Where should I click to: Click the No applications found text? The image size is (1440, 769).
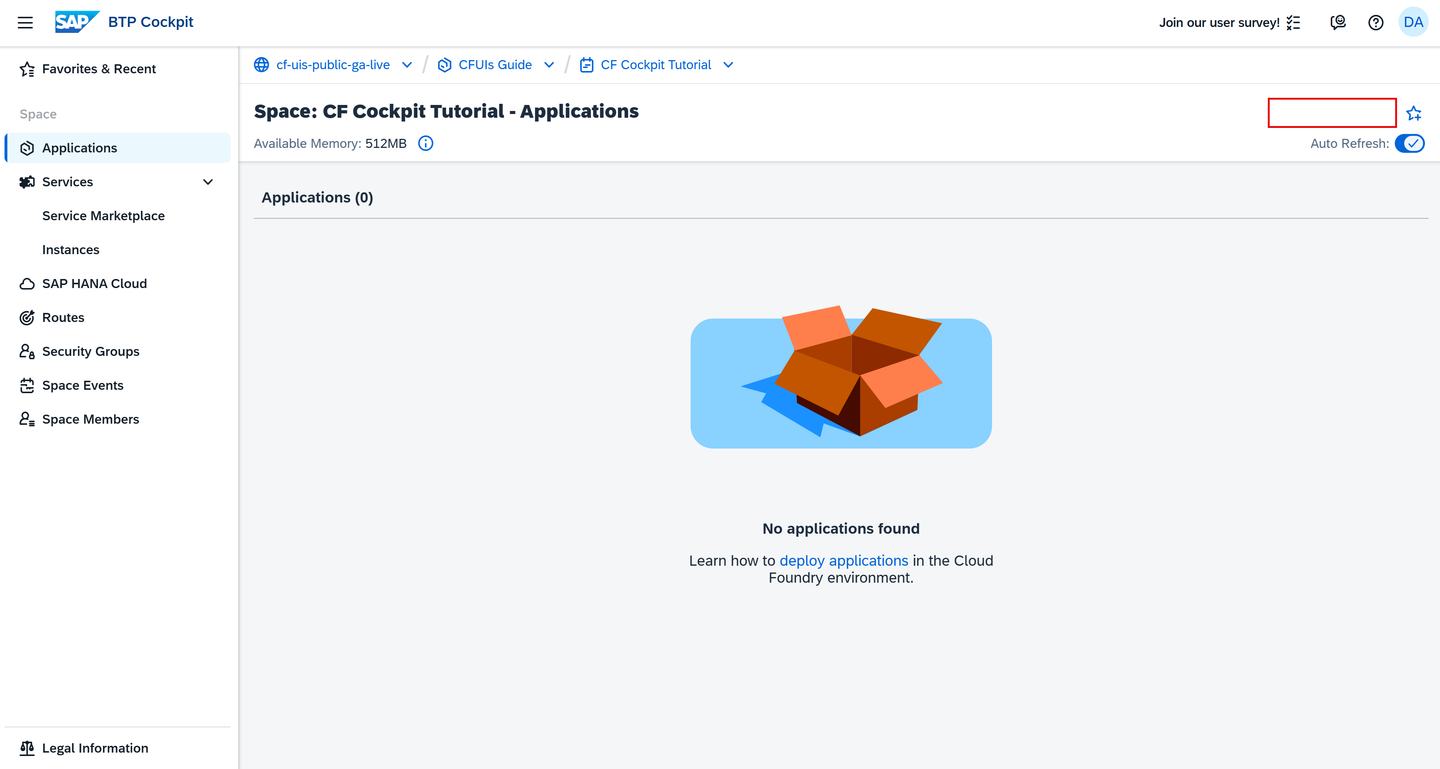click(841, 529)
